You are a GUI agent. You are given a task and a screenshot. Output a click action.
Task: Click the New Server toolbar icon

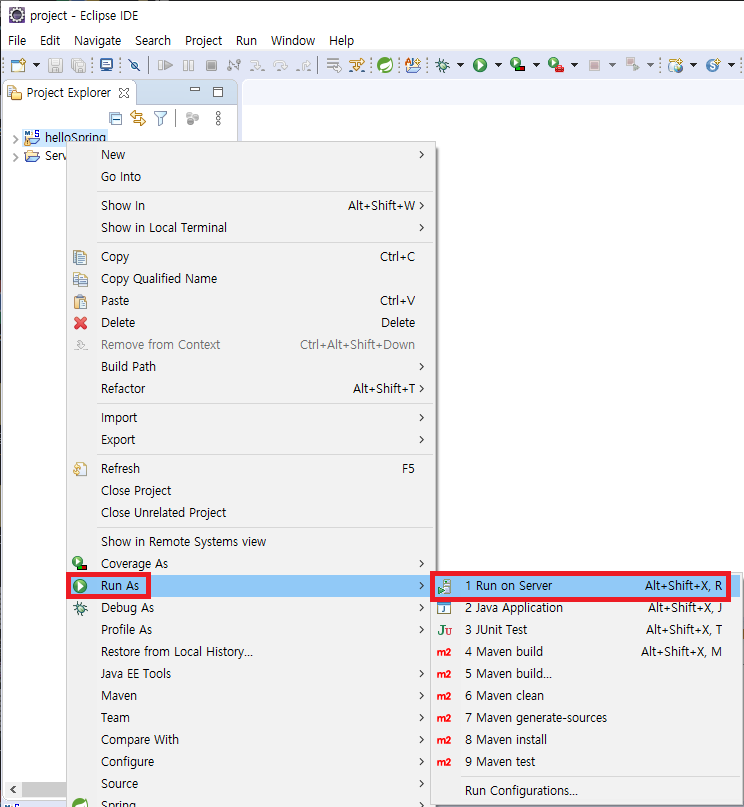tap(675, 65)
